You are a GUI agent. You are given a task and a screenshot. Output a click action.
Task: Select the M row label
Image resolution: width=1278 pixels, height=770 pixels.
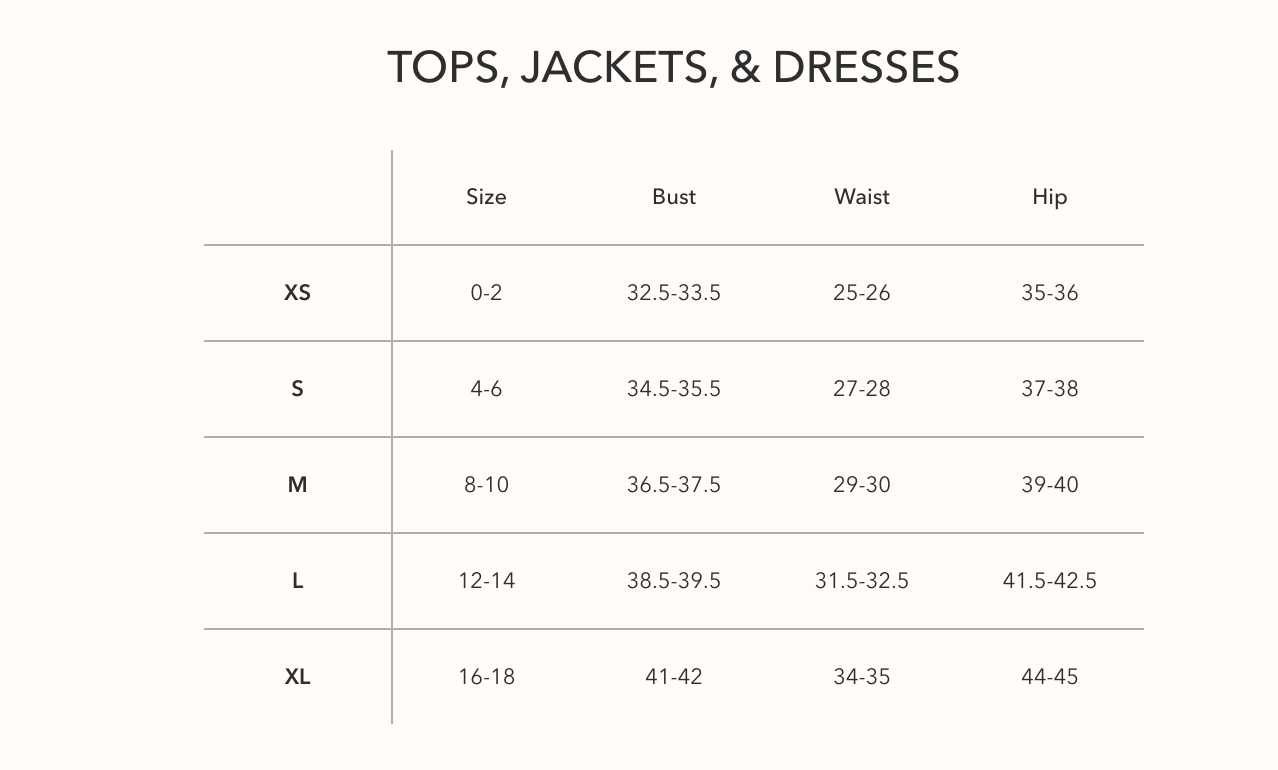297,485
